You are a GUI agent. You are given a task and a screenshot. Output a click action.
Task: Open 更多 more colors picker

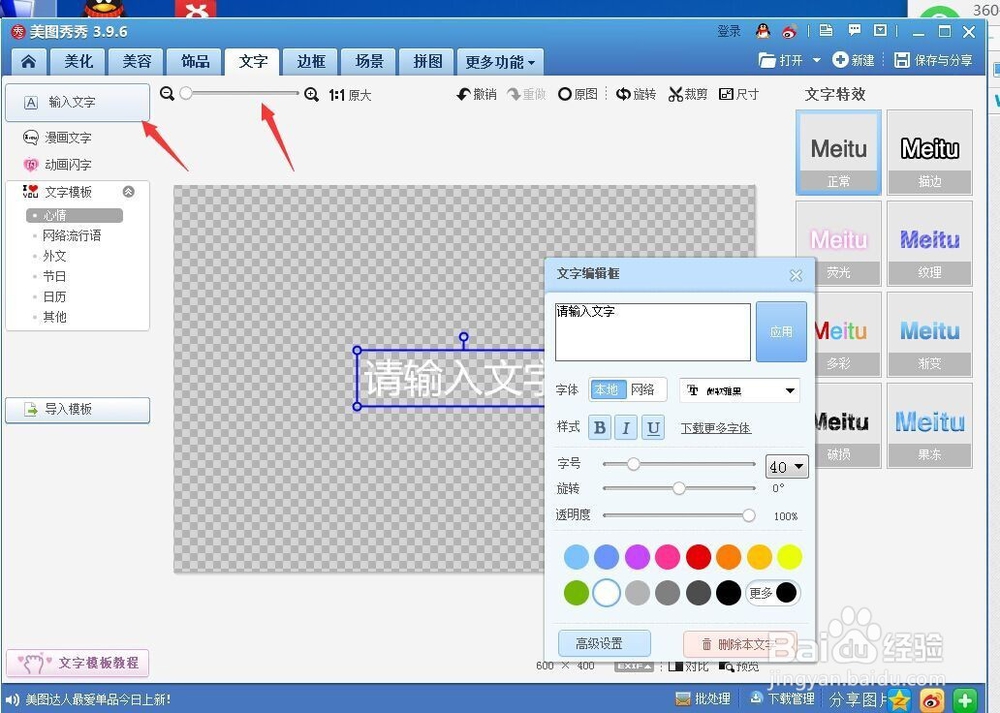tap(772, 592)
